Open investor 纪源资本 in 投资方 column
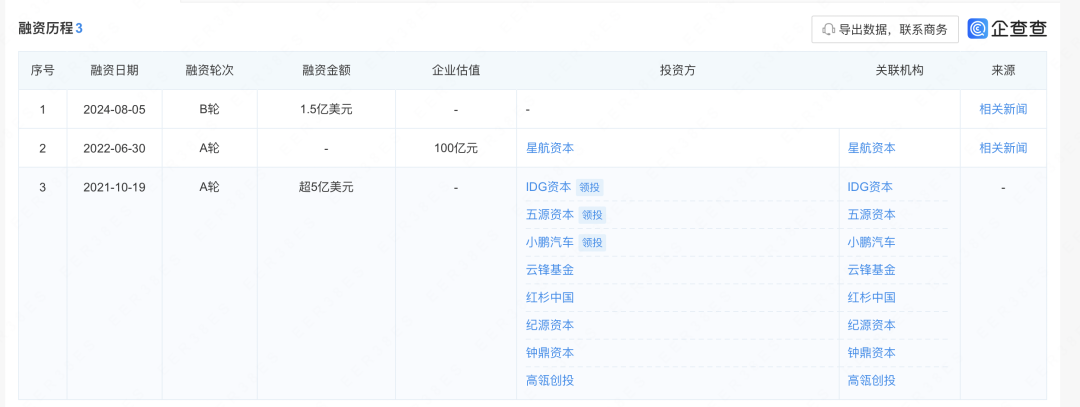 550,324
